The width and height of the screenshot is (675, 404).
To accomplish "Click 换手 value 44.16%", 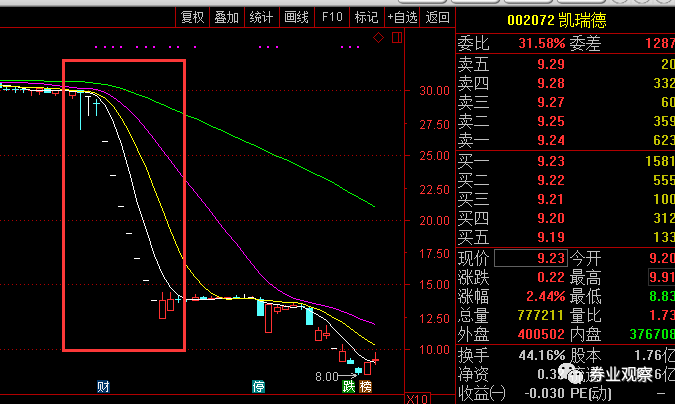I will [x=542, y=355].
